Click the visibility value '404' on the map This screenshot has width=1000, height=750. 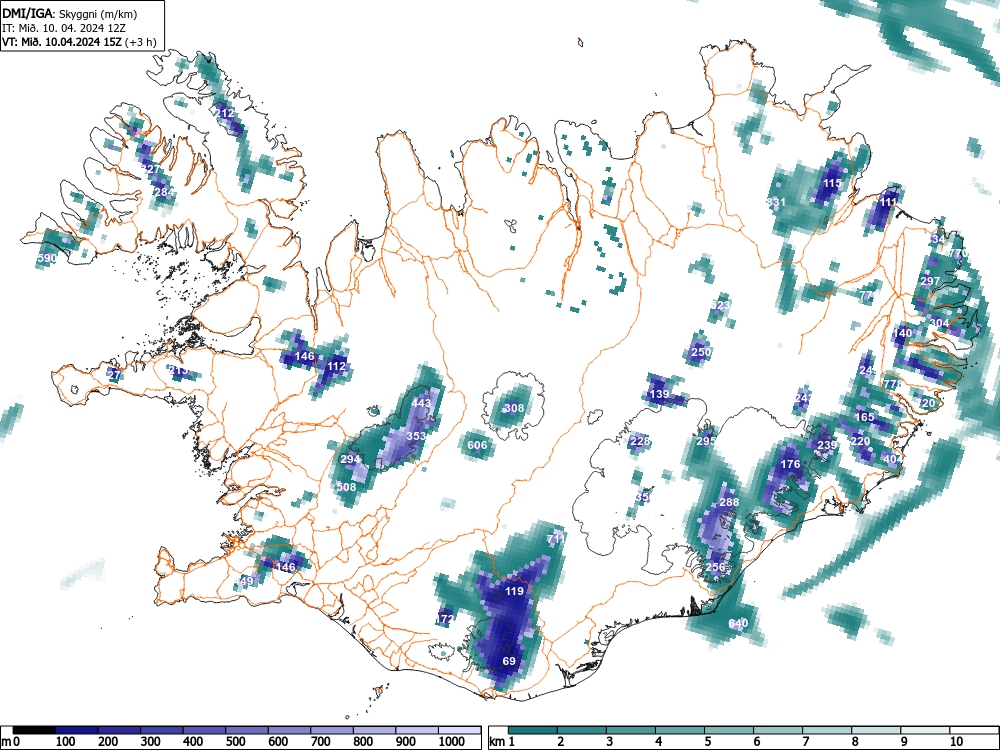click(893, 459)
